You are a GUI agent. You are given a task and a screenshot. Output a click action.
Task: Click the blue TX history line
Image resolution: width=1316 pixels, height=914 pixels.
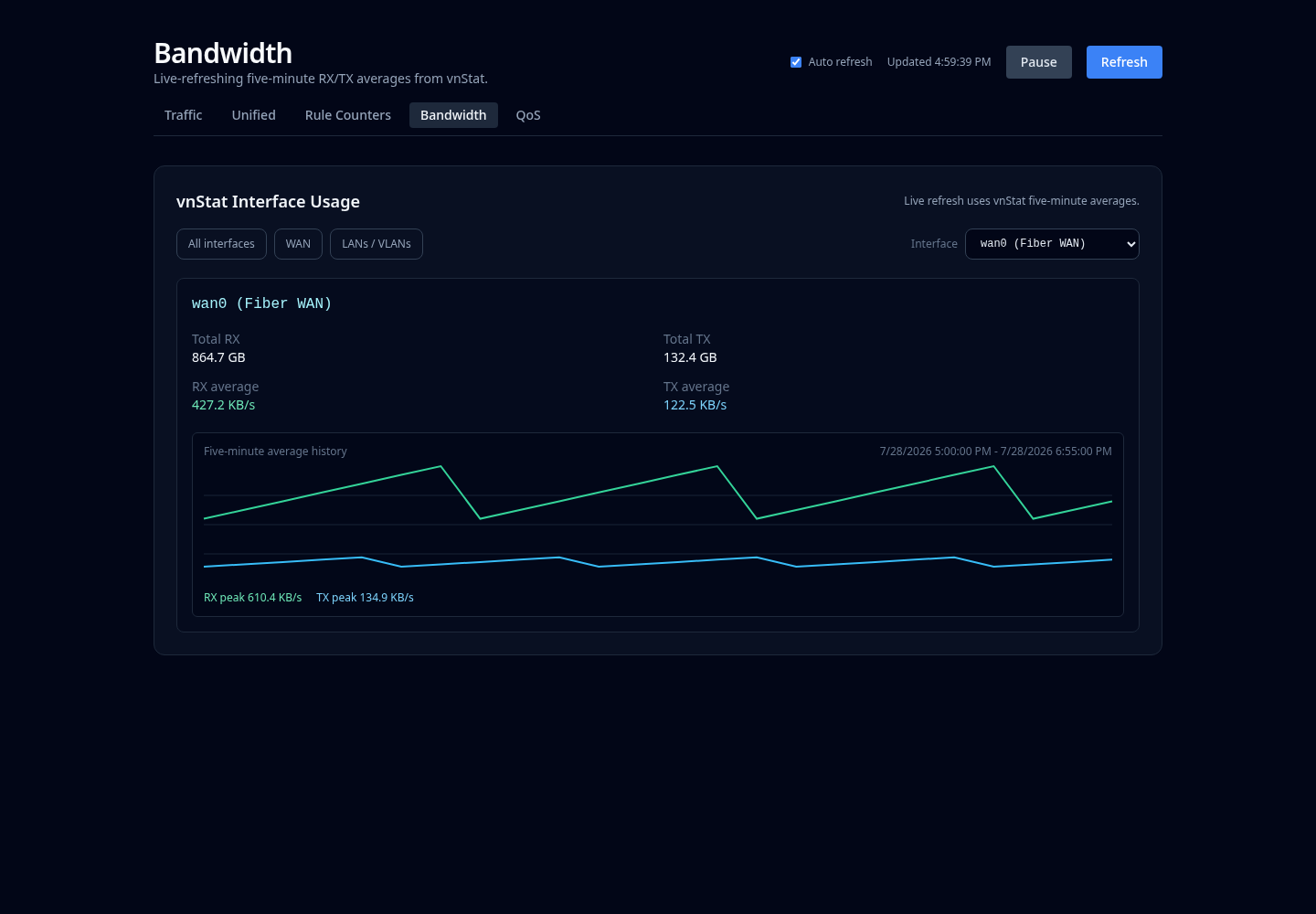(x=658, y=562)
